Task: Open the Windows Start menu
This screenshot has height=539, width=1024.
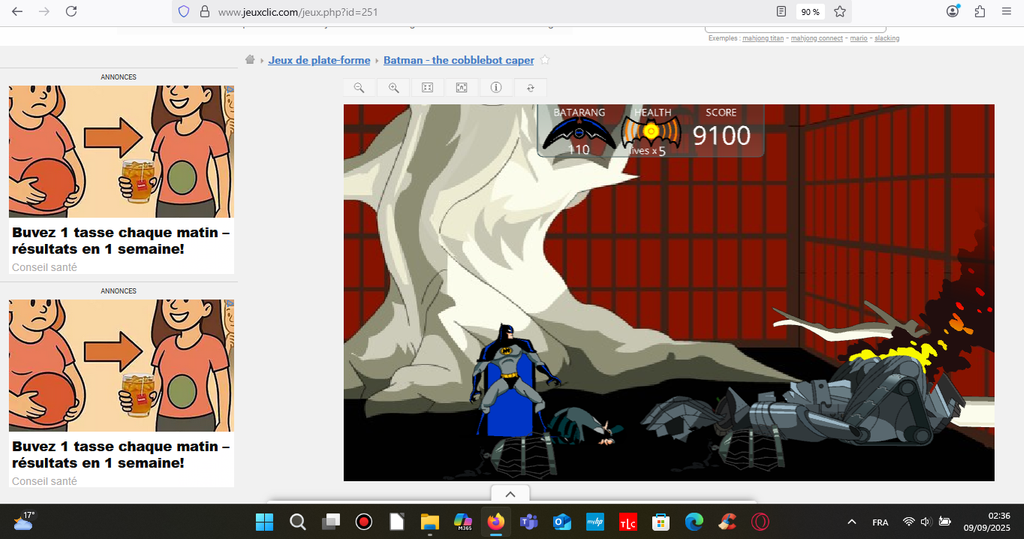Action: 264,522
